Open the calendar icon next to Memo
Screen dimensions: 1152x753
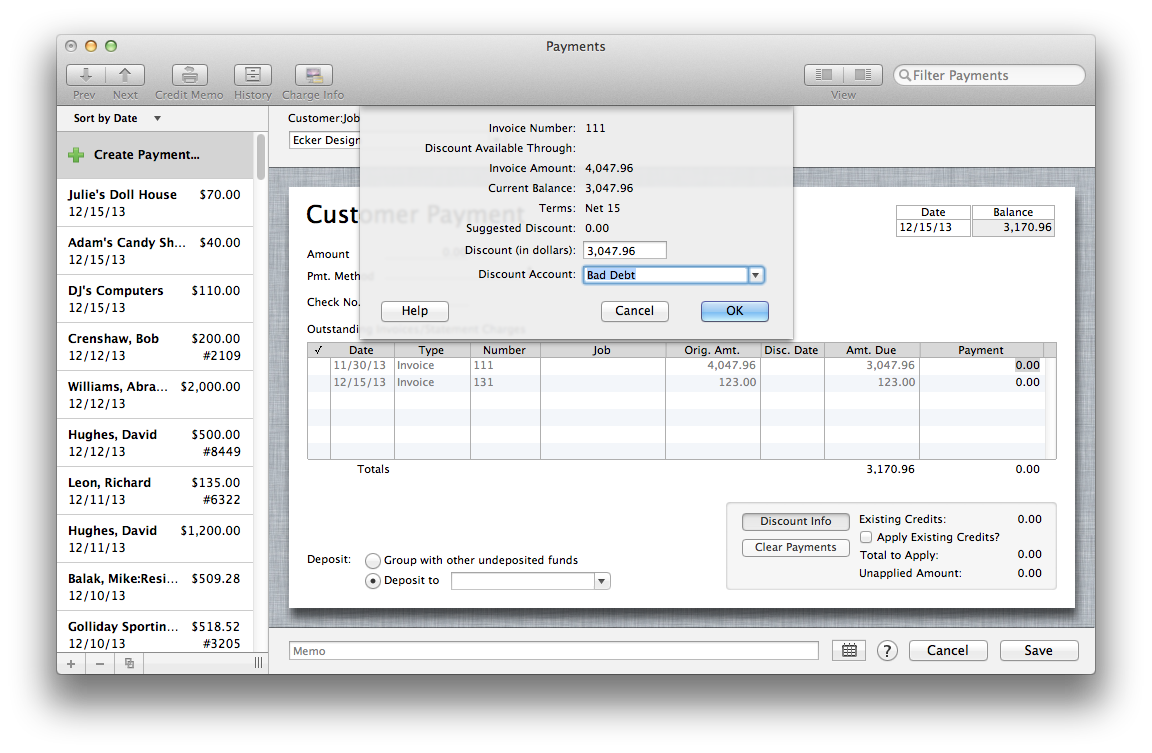[x=849, y=650]
